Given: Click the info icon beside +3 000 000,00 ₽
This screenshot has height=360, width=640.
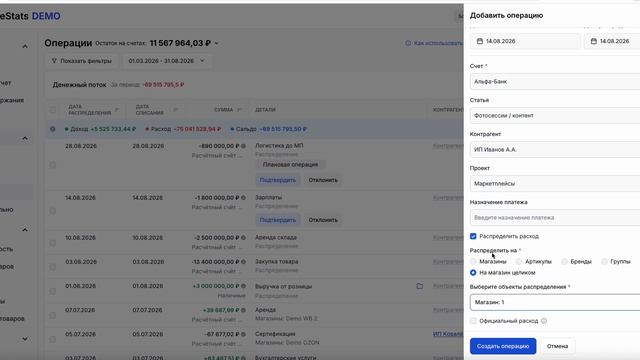Looking at the screenshot, I should [x=243, y=286].
